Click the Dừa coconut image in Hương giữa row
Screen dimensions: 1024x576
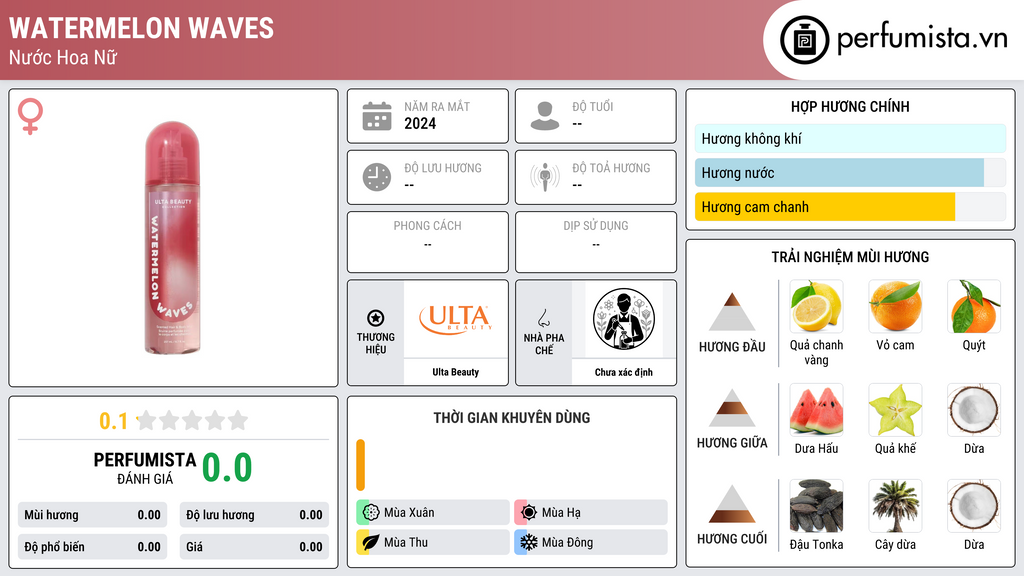click(x=974, y=410)
